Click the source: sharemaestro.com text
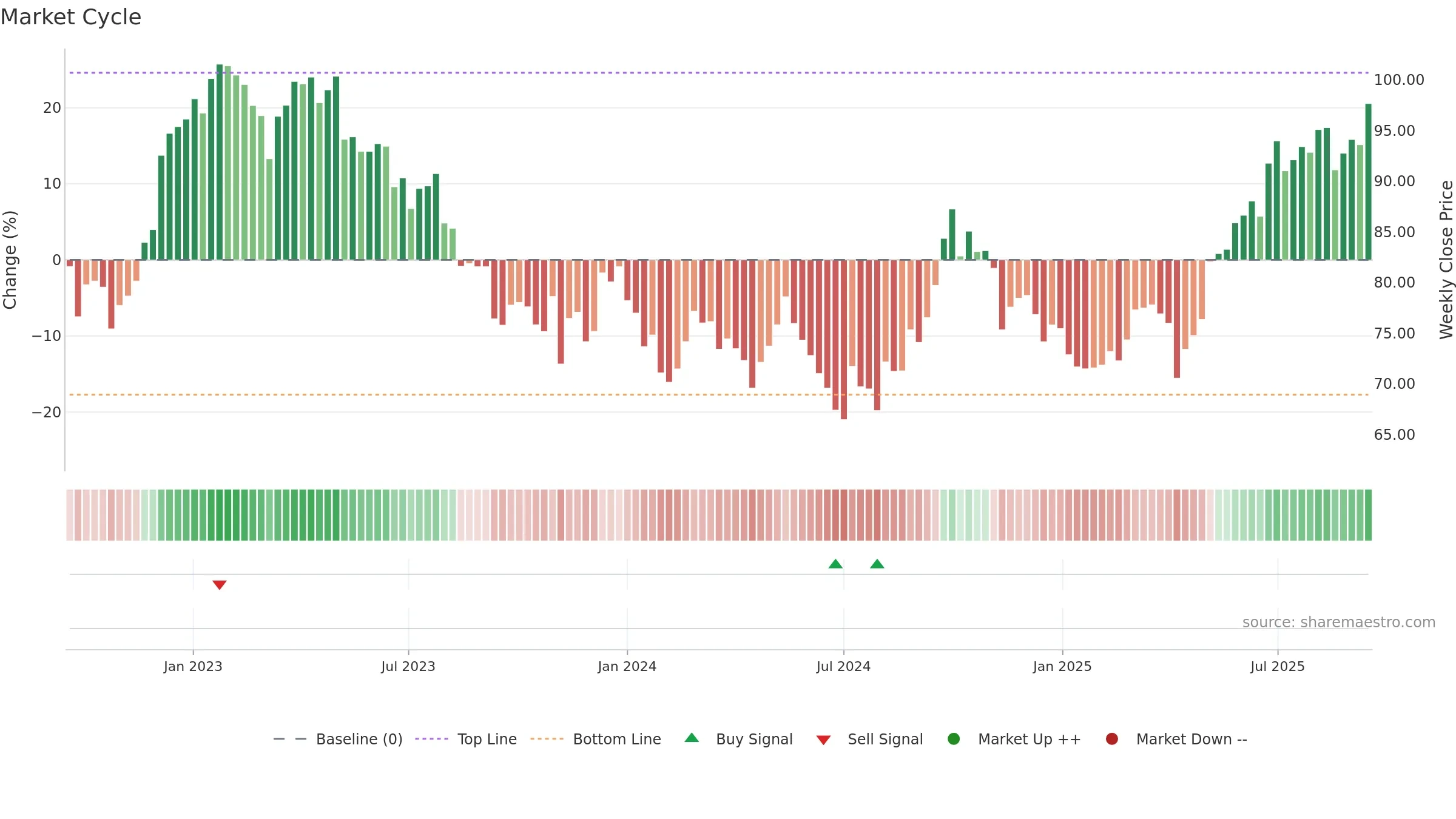The width and height of the screenshot is (1456, 819). pos(1339,622)
